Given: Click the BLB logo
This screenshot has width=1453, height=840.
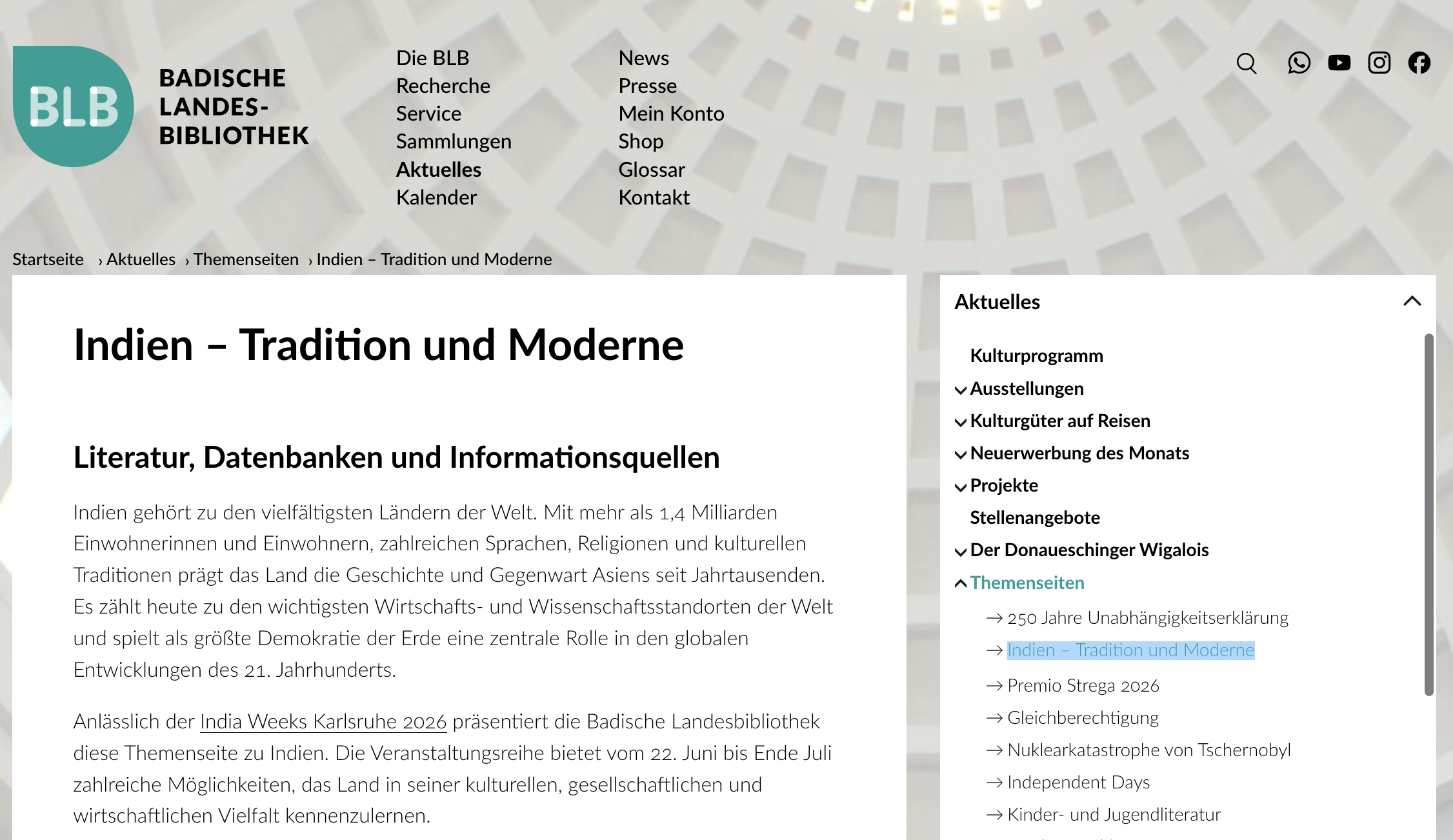Looking at the screenshot, I should pos(74,106).
